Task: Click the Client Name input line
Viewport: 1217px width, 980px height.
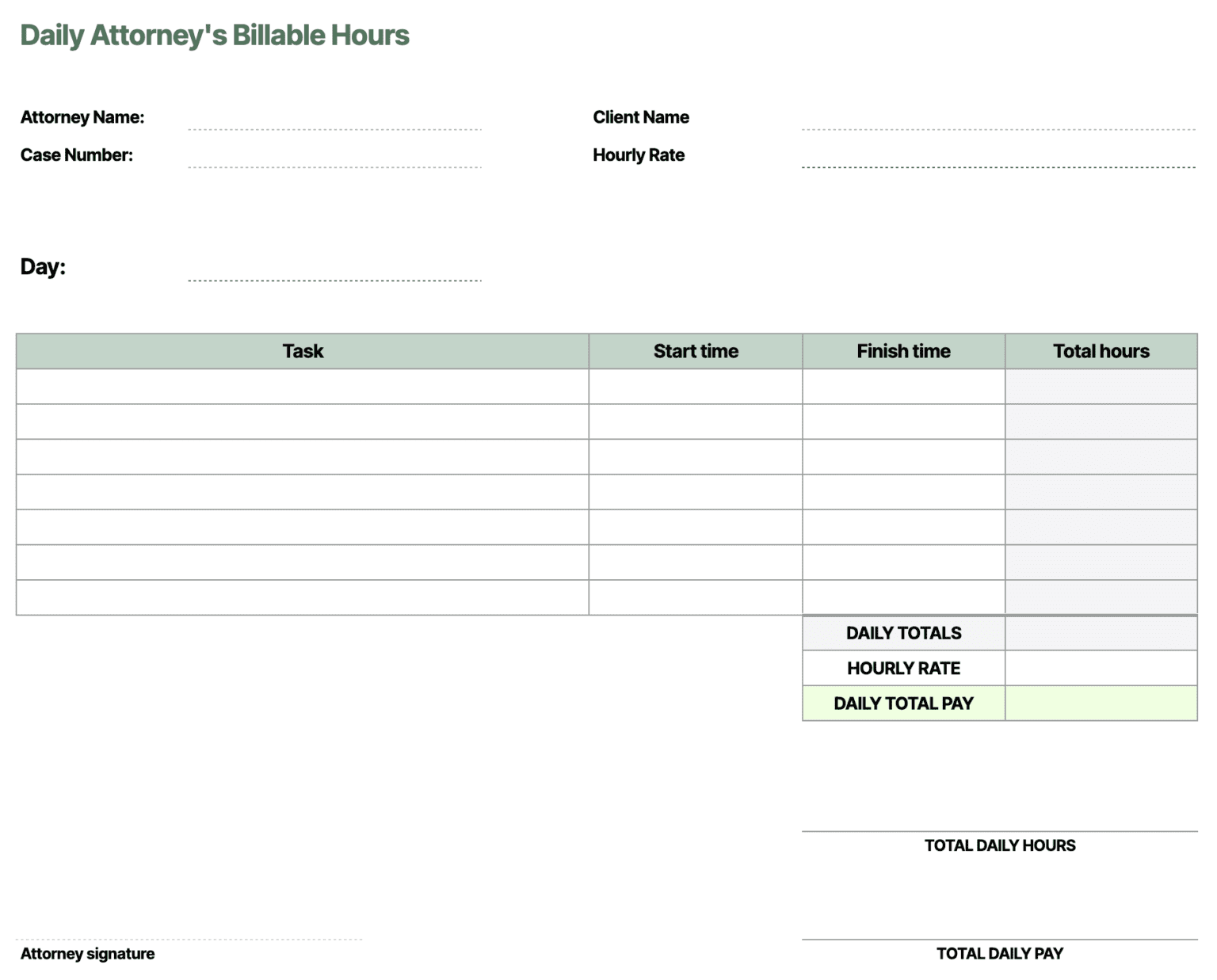Action: (x=998, y=127)
